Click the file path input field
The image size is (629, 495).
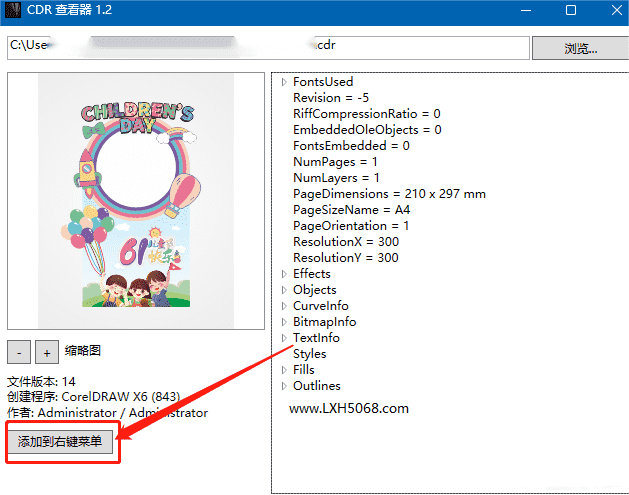click(x=268, y=48)
